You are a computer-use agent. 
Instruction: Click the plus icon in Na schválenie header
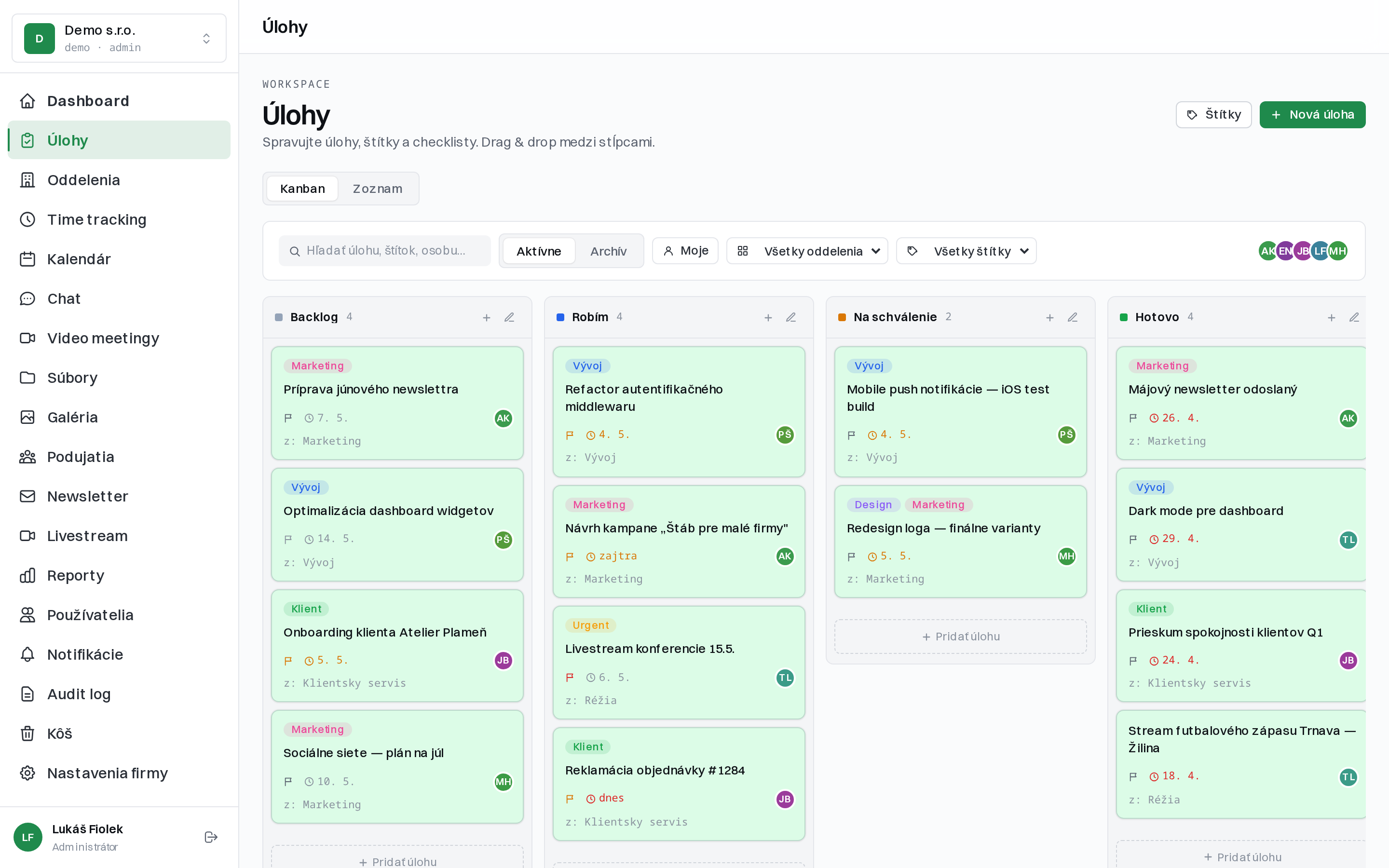[1050, 317]
